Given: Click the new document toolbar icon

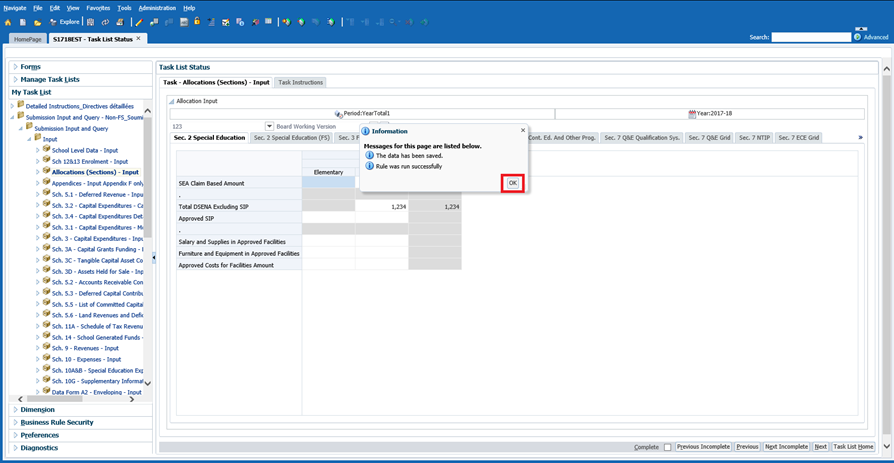Looking at the screenshot, I should click(23, 22).
